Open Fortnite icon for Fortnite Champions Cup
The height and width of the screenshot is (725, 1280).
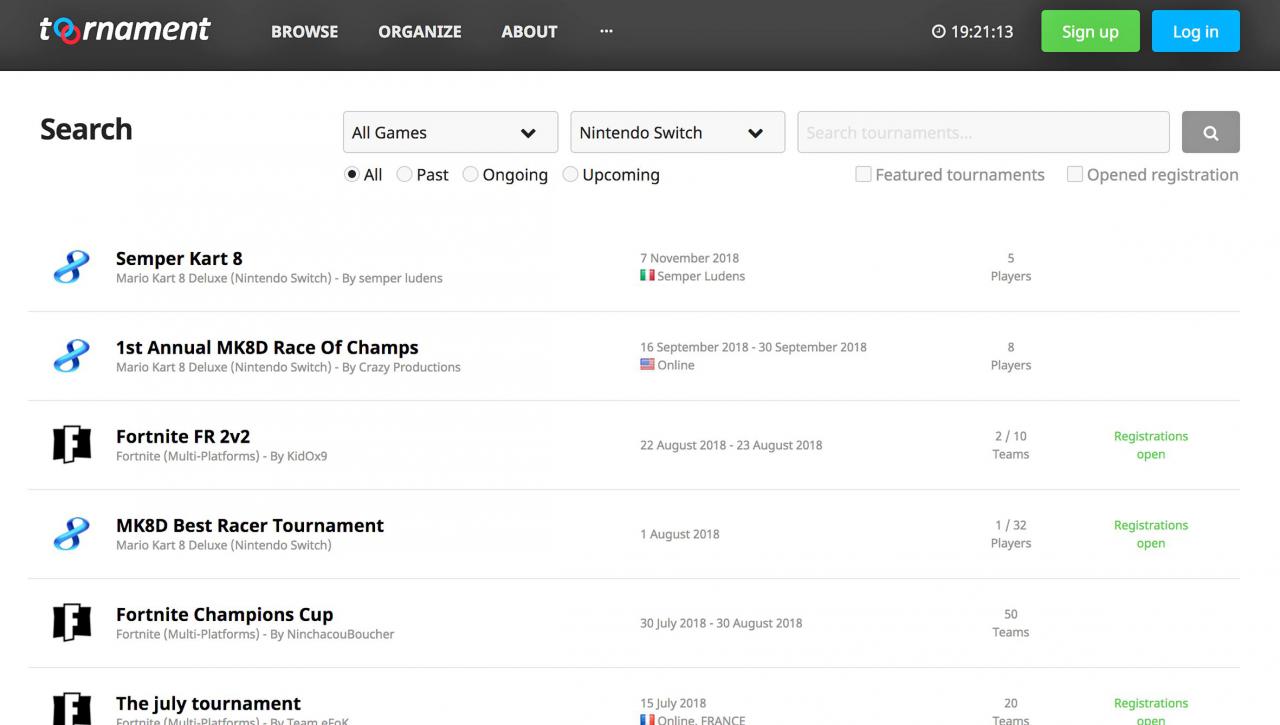[x=71, y=623]
